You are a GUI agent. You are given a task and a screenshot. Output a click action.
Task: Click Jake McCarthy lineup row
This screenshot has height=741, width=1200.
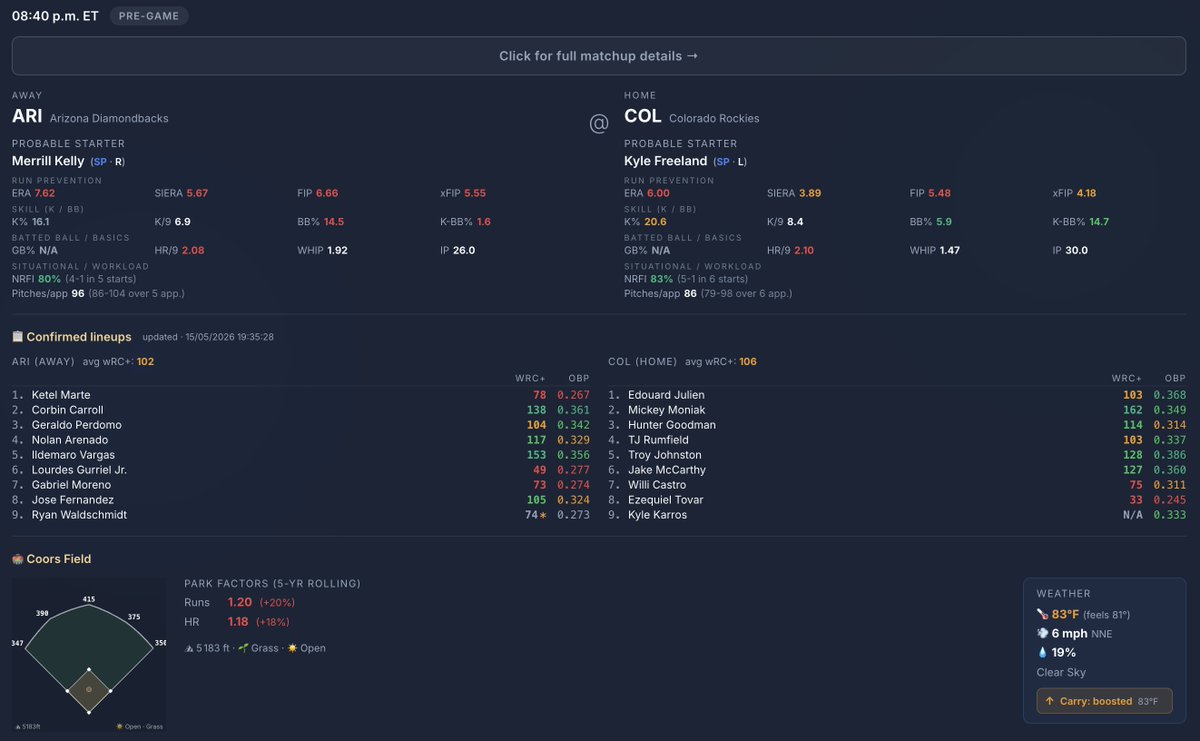click(897, 470)
